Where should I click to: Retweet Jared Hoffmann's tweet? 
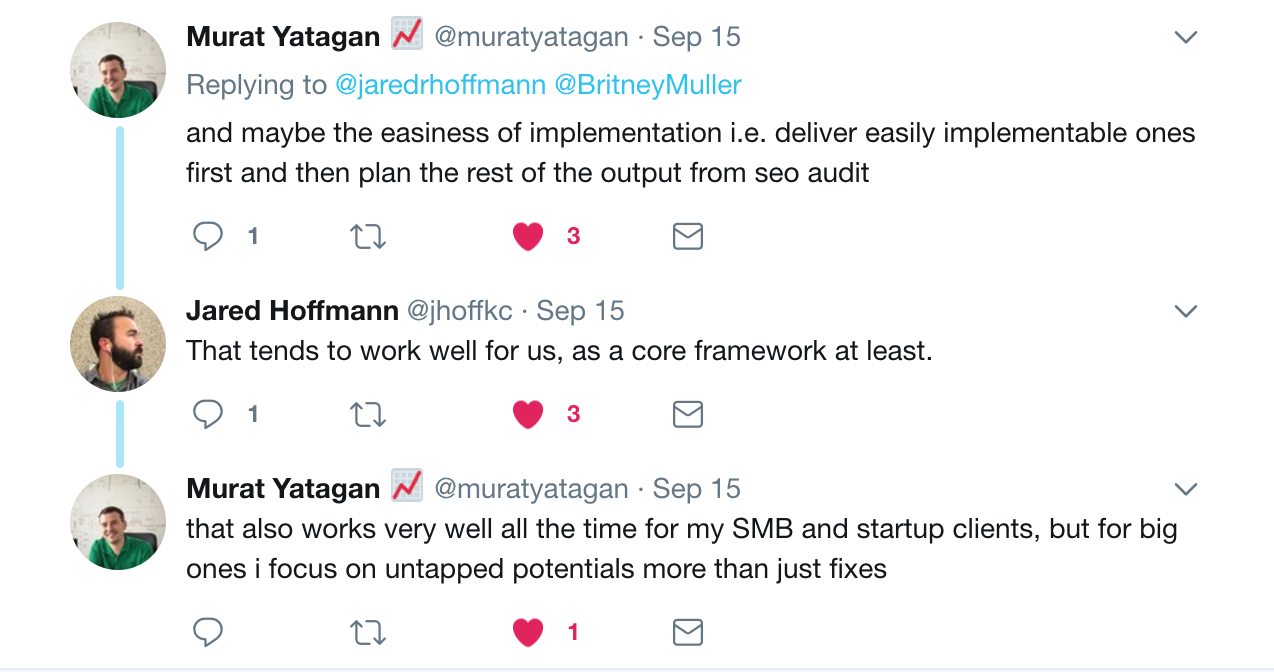point(367,413)
